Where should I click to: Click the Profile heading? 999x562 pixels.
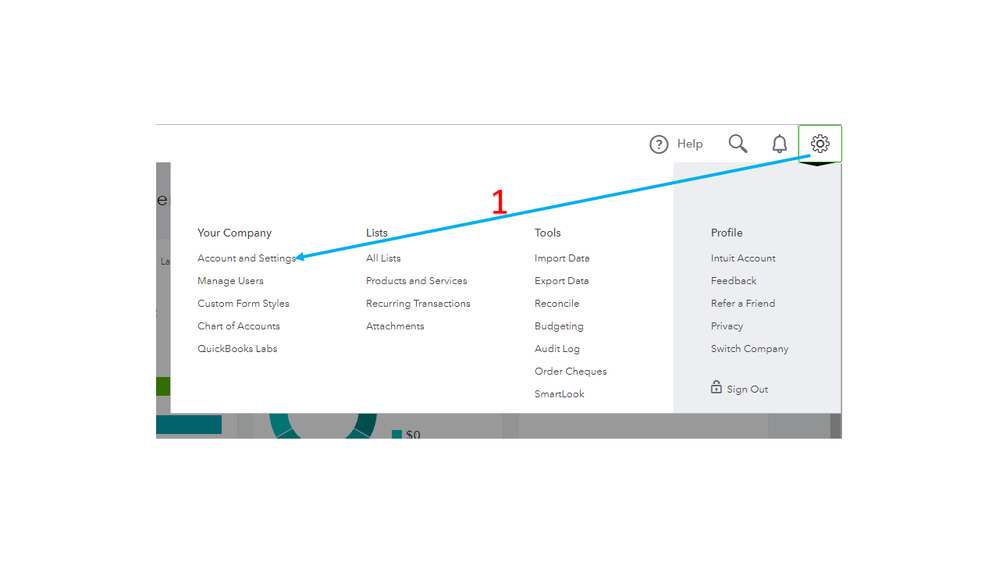(x=726, y=233)
